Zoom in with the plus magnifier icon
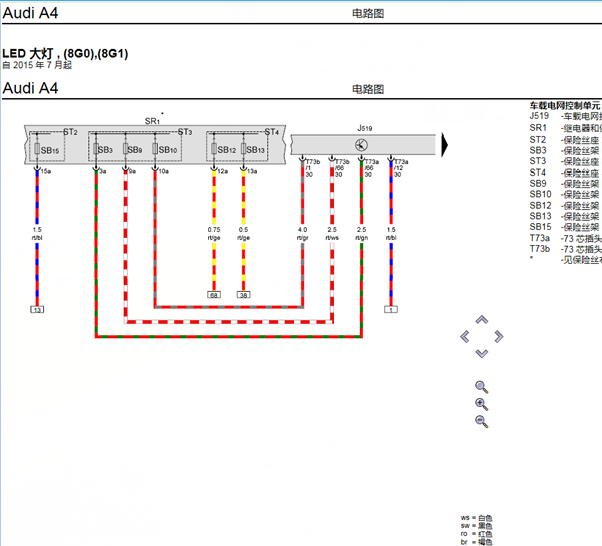The image size is (602, 546). [481, 404]
